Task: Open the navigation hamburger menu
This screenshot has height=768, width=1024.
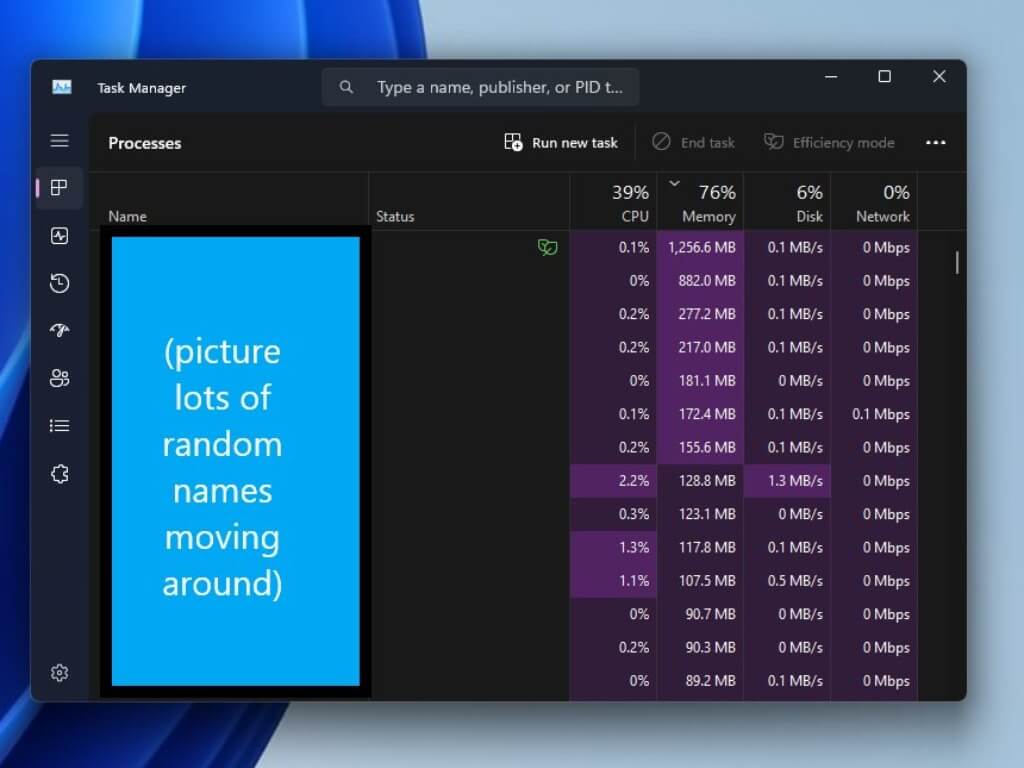Action: [x=59, y=140]
